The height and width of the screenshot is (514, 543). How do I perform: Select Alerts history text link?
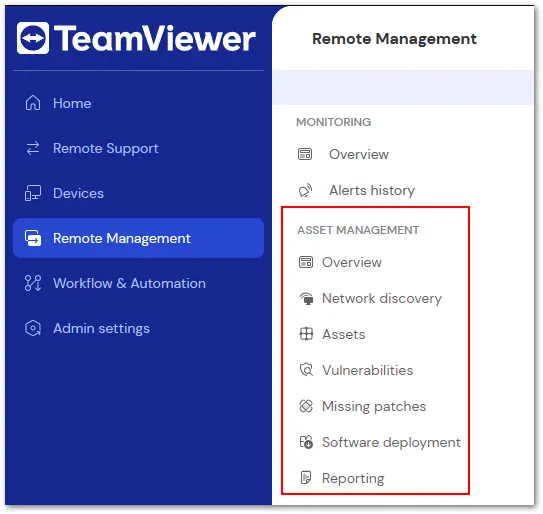click(372, 190)
